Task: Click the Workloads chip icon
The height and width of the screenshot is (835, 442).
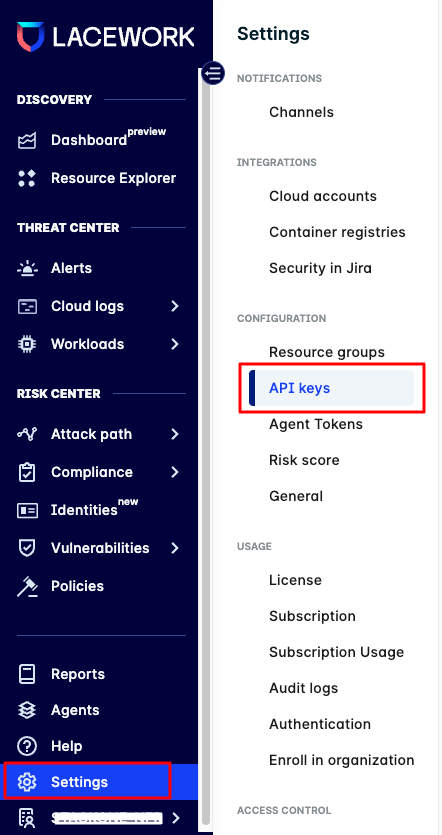Action: pos(27,345)
